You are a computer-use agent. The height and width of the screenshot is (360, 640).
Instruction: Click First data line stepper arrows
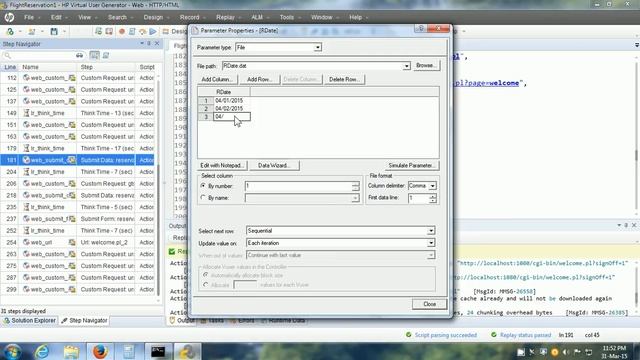click(x=432, y=198)
